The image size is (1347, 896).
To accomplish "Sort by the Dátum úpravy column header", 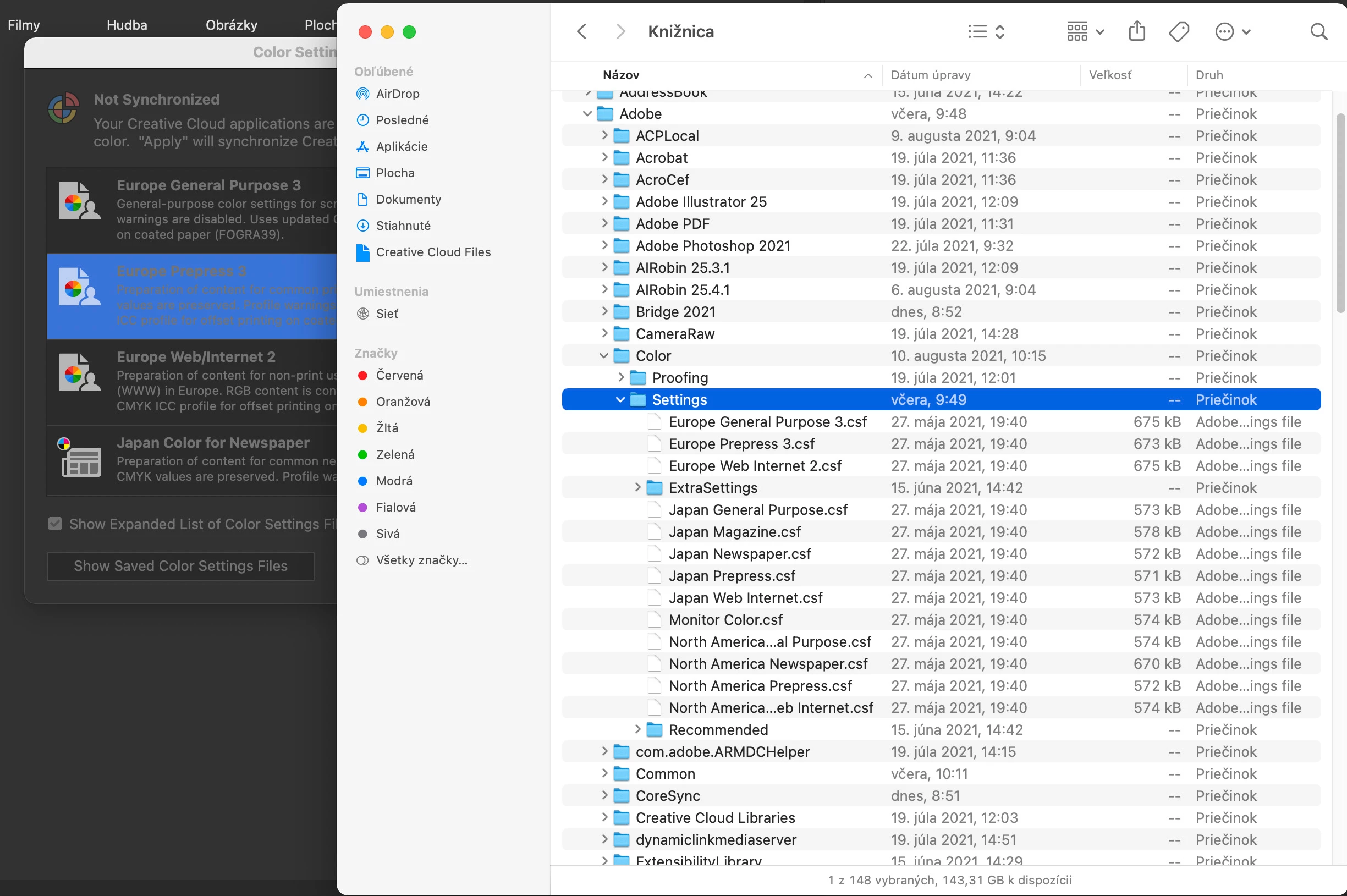I will pyautogui.click(x=930, y=75).
